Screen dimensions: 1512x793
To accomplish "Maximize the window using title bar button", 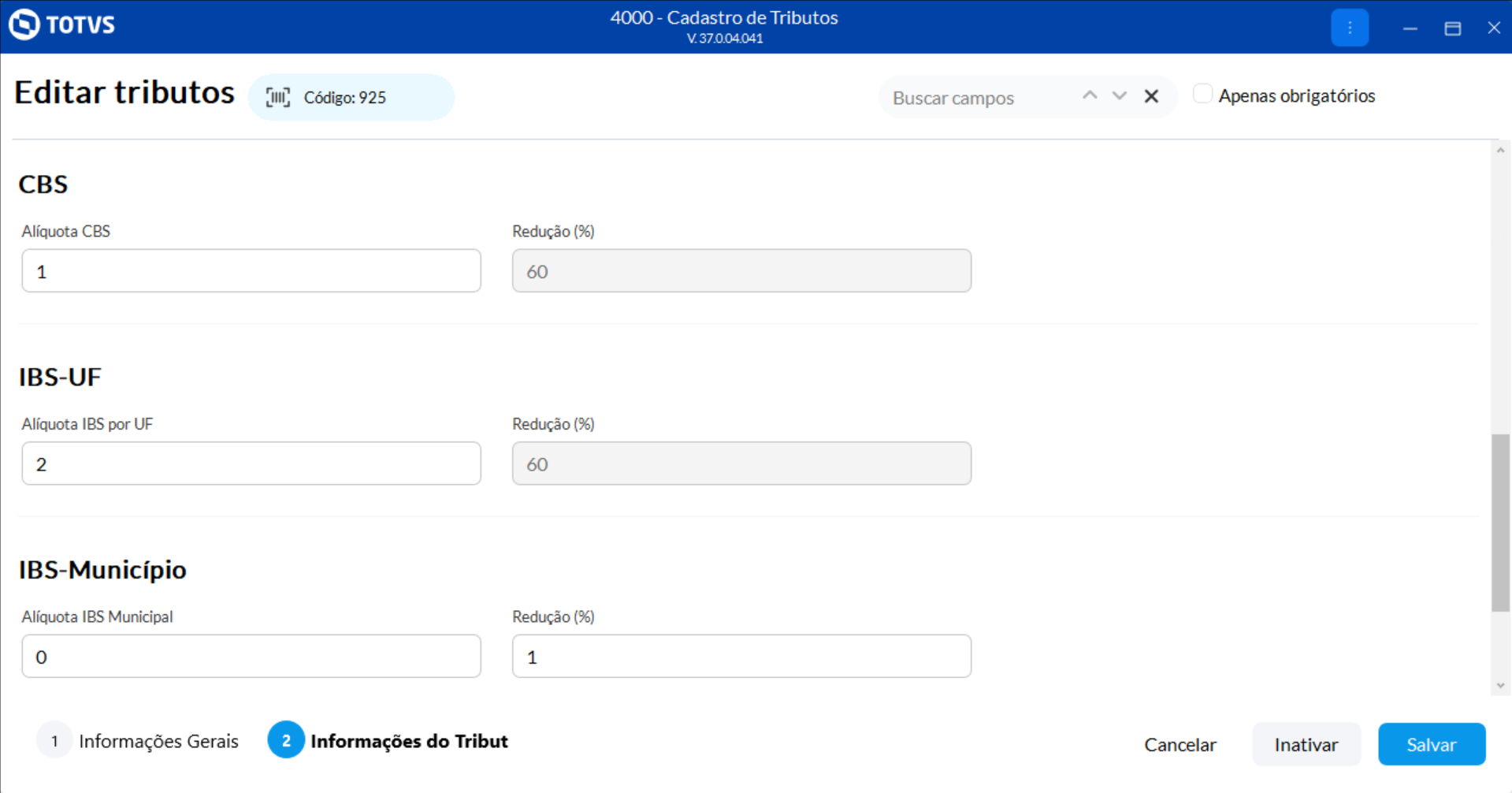I will tap(1452, 28).
